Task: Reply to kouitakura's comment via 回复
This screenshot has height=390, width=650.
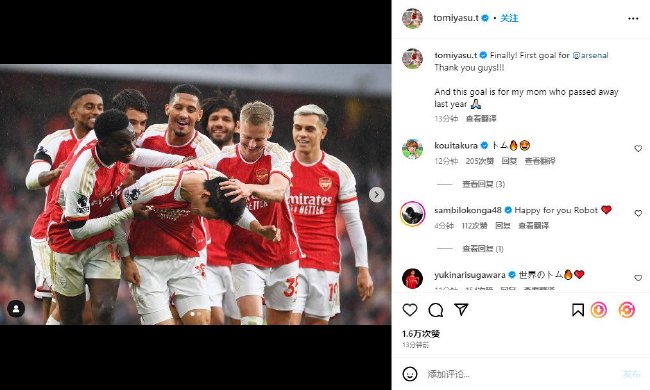Action: coord(509,161)
